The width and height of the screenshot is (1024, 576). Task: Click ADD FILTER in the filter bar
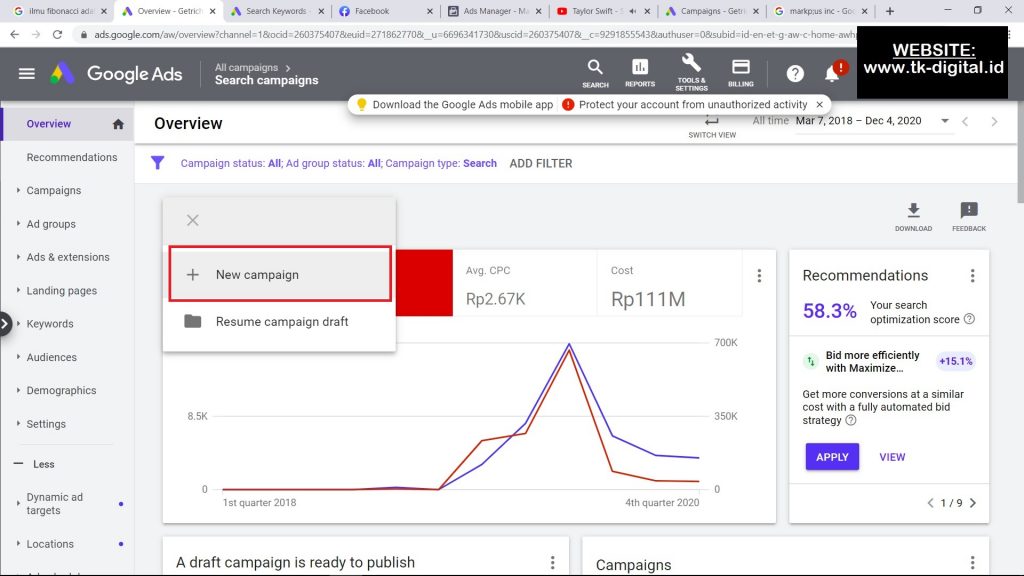(541, 163)
